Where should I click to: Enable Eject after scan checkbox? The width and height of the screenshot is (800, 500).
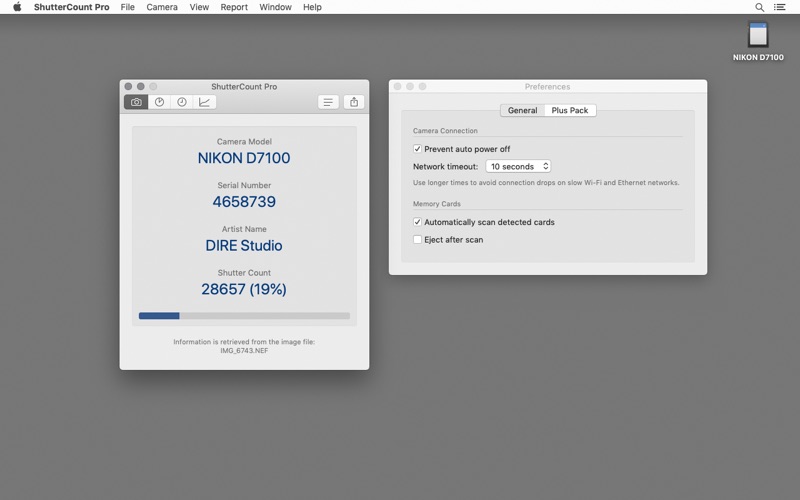click(x=417, y=239)
